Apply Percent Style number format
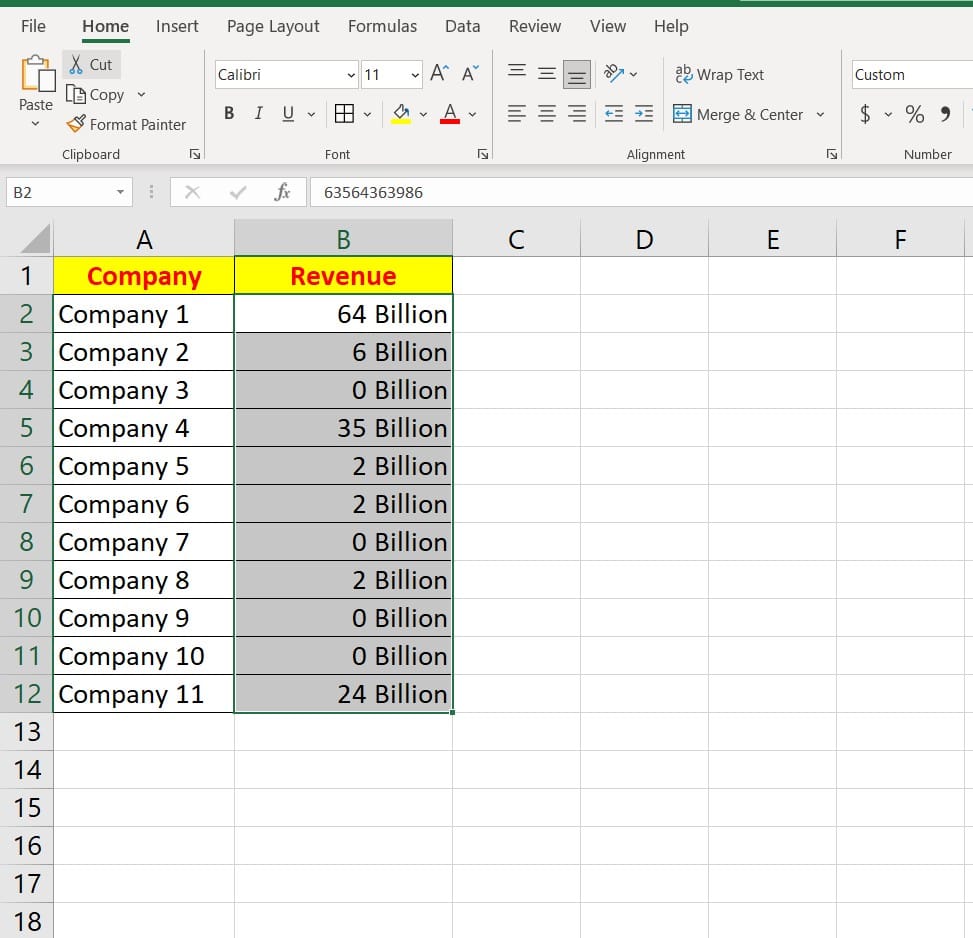This screenshot has width=973, height=938. (x=914, y=114)
